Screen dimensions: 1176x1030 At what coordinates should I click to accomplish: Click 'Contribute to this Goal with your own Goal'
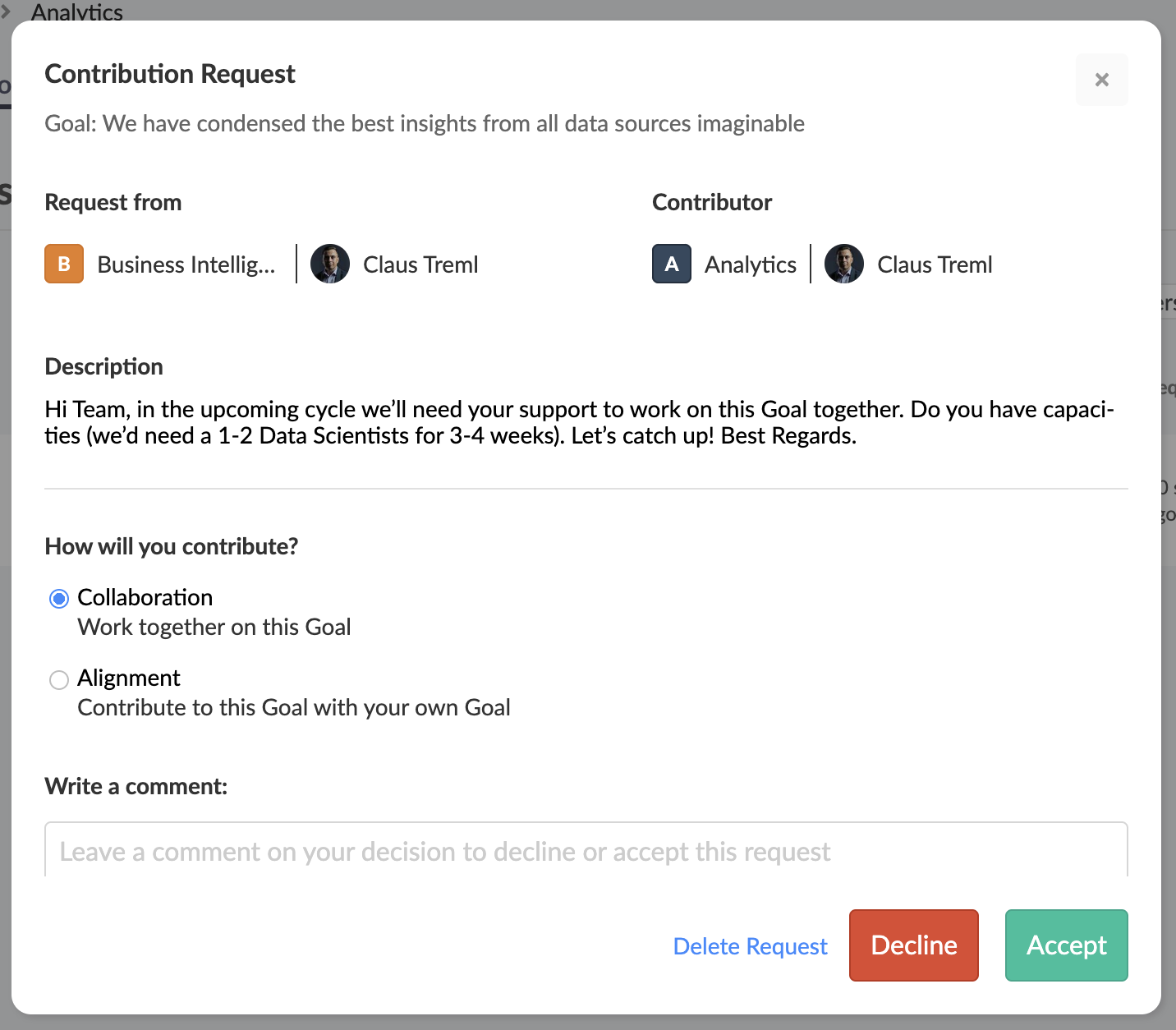(x=294, y=707)
